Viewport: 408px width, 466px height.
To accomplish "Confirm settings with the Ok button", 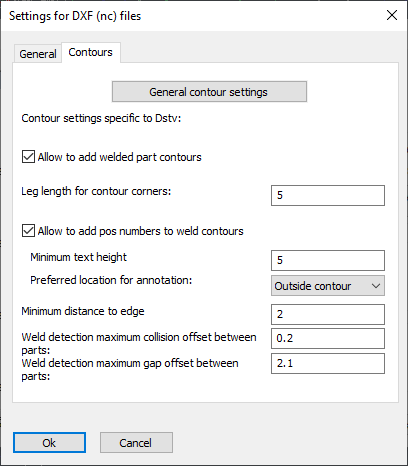I will point(49,443).
